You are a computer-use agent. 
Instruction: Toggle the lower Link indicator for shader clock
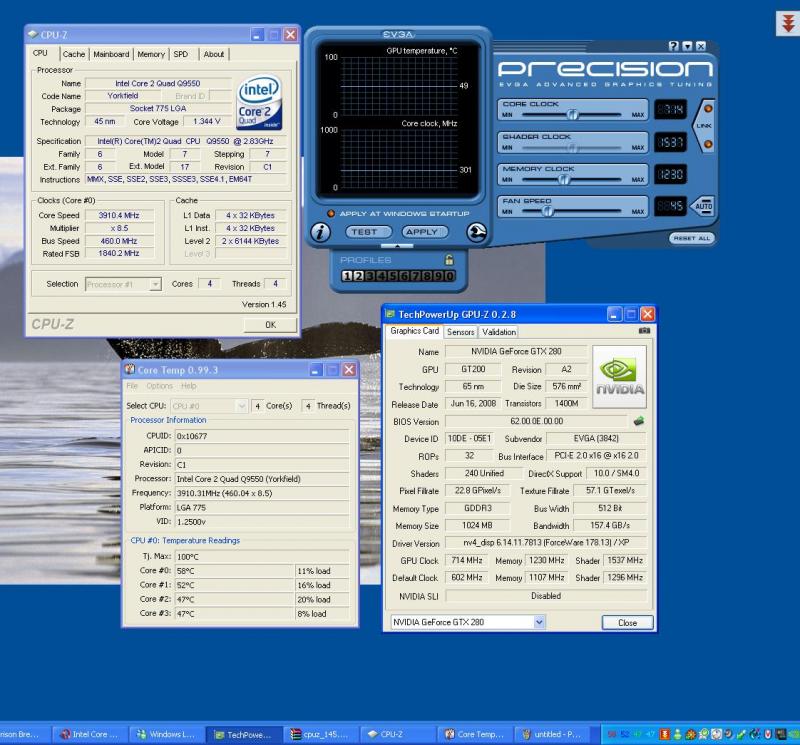708,144
